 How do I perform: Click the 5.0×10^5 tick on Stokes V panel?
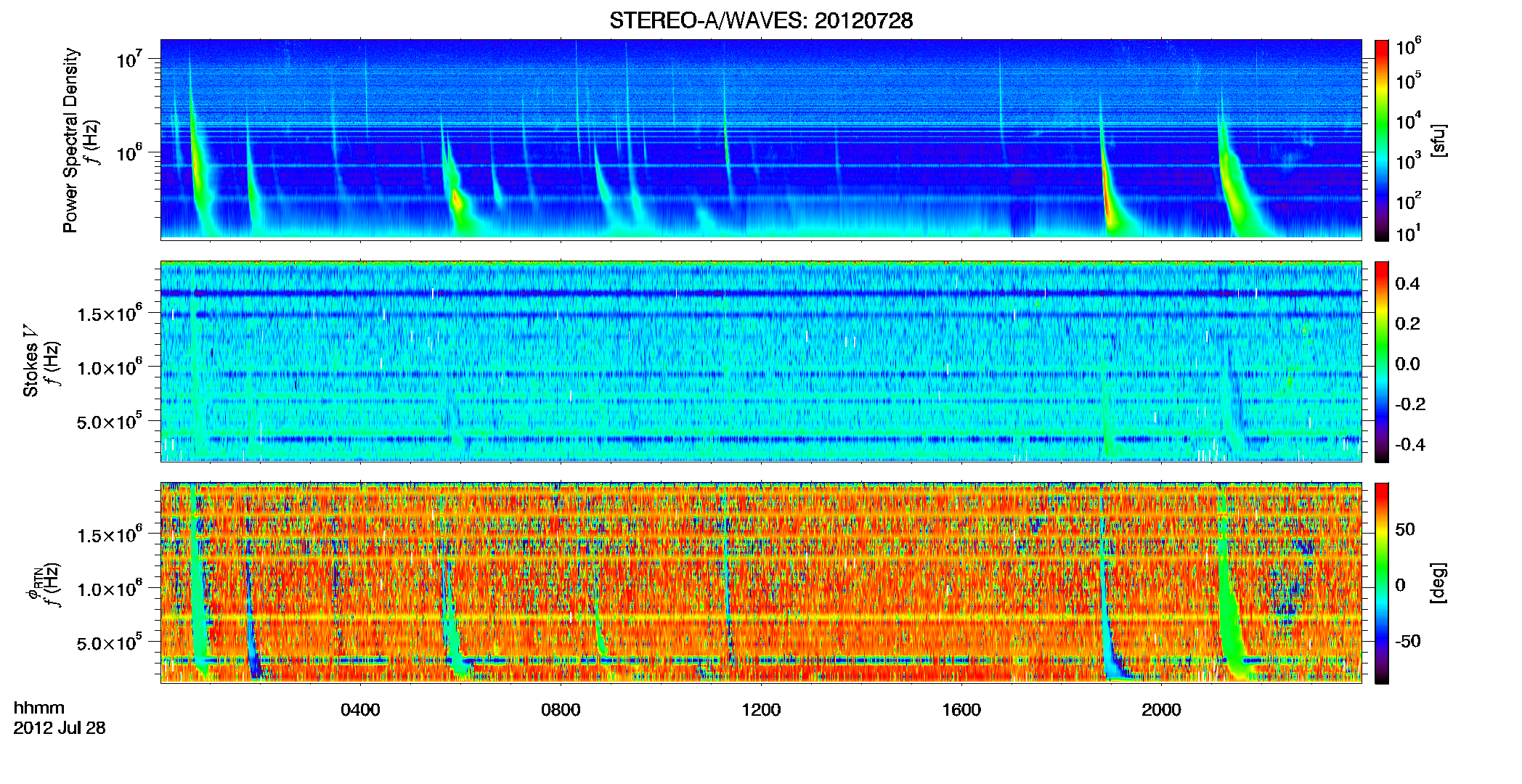110,421
